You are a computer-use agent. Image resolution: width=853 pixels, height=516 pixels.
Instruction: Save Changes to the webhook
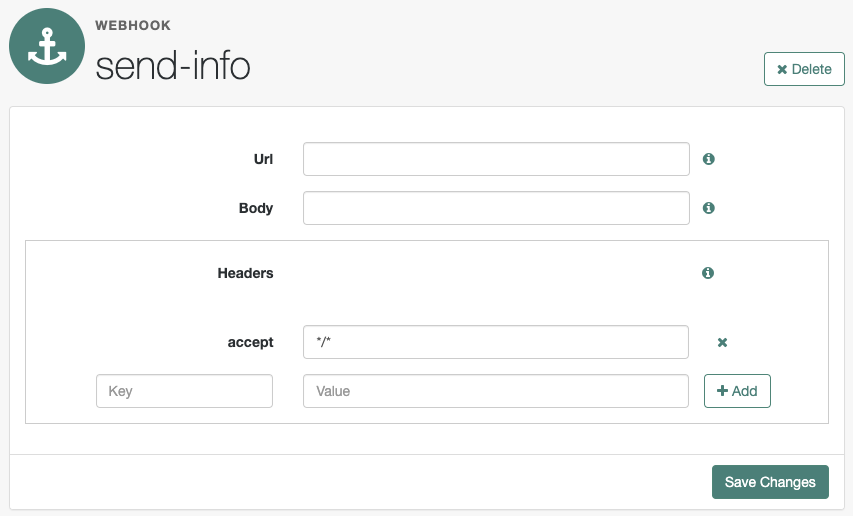click(x=770, y=482)
